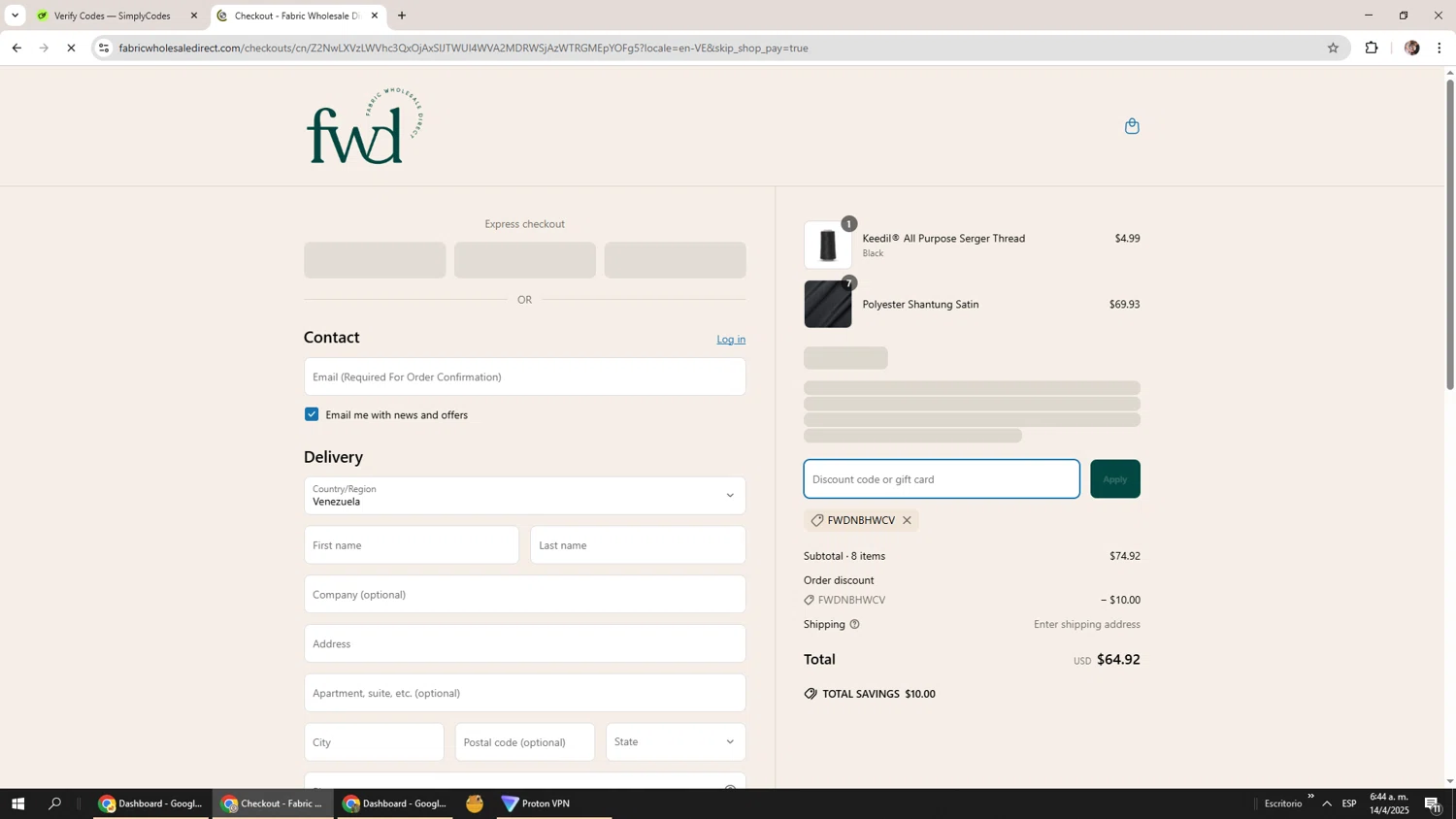Click the Email order confirmation field
The width and height of the screenshot is (1456, 819).
524,377
